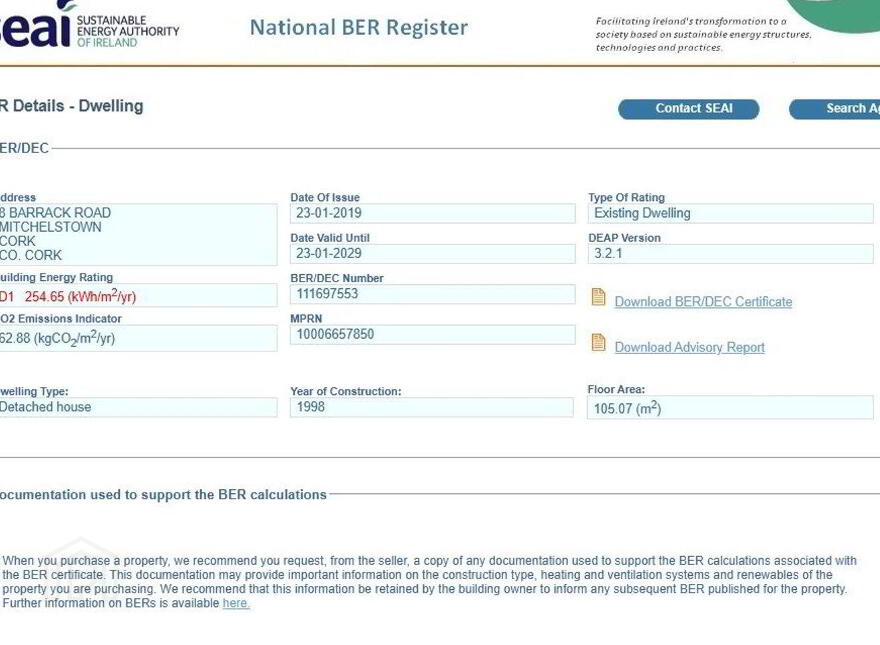Open certificate document icon beside Download BER/DEC

[598, 297]
